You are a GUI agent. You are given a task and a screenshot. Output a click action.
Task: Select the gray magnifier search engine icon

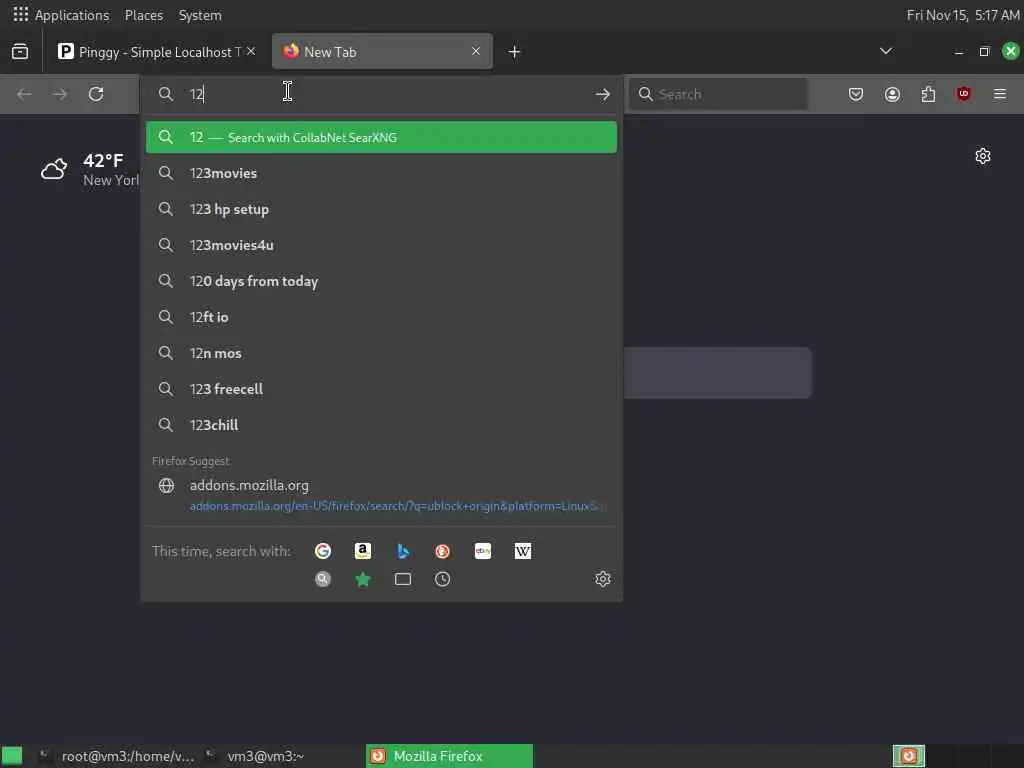[323, 579]
